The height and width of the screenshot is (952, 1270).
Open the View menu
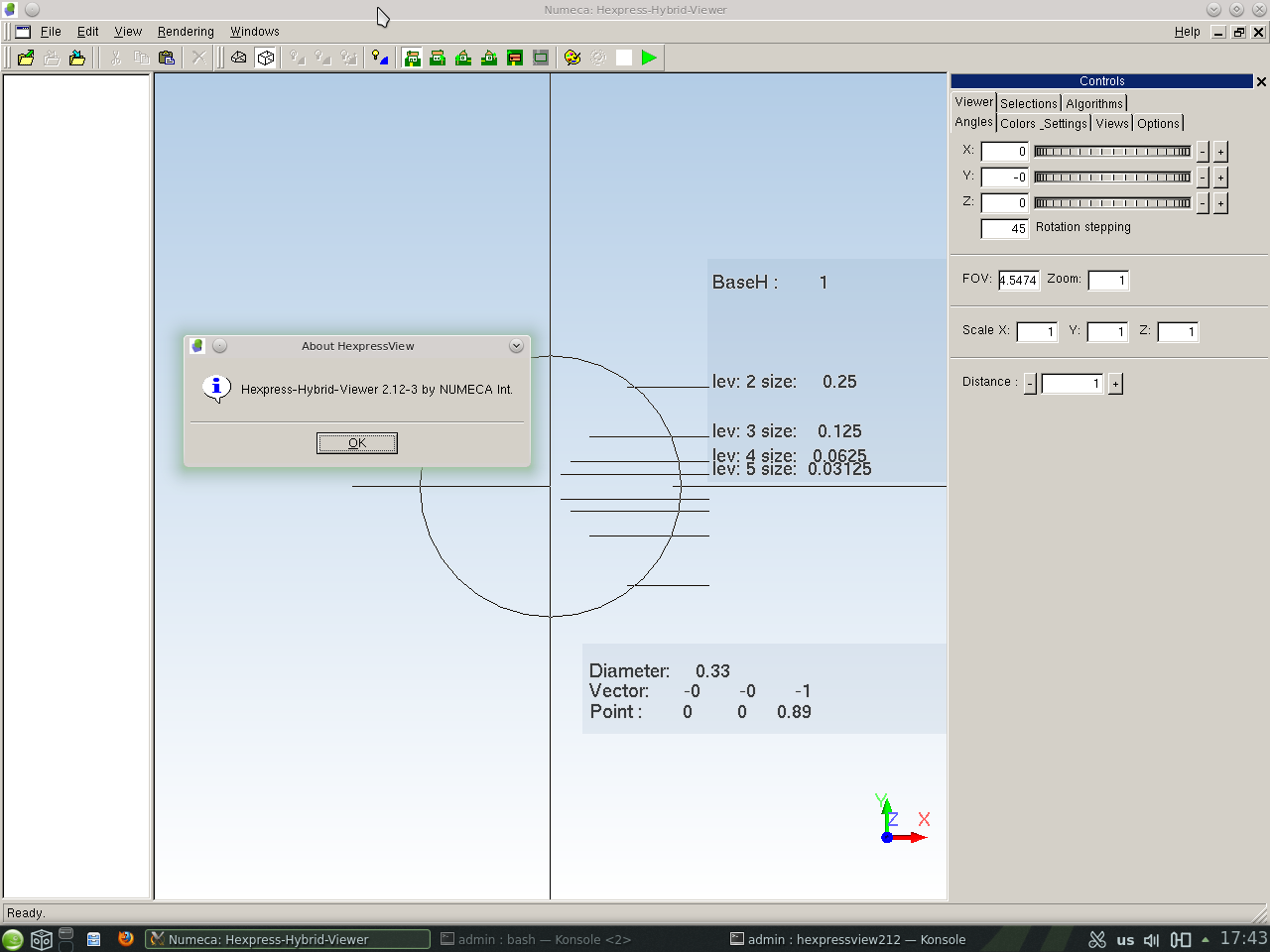click(x=128, y=32)
